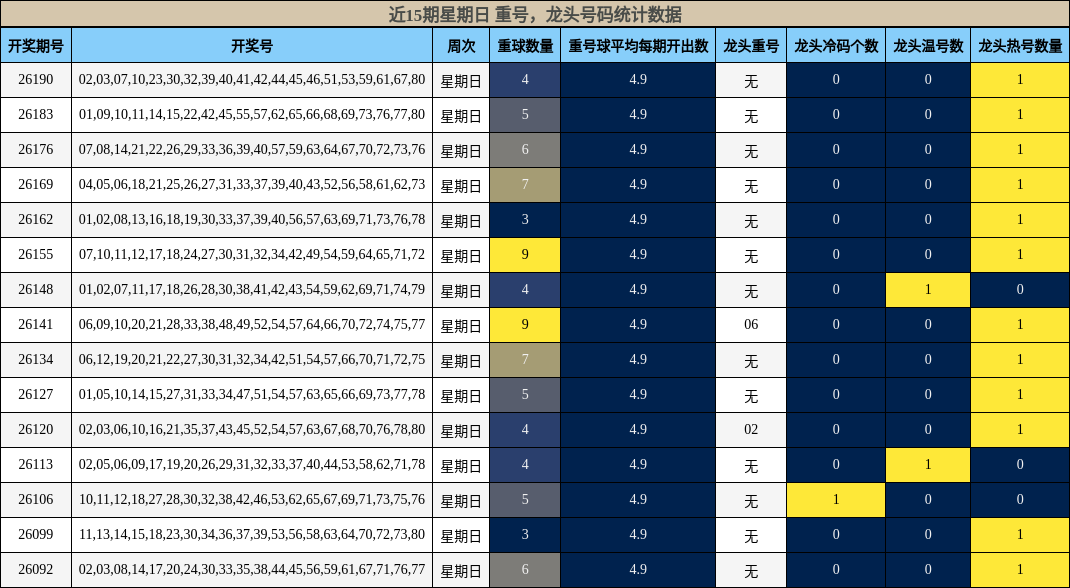Click the 龙头重号 value 02 in row 26120
The width and height of the screenshot is (1070, 588).
751,430
